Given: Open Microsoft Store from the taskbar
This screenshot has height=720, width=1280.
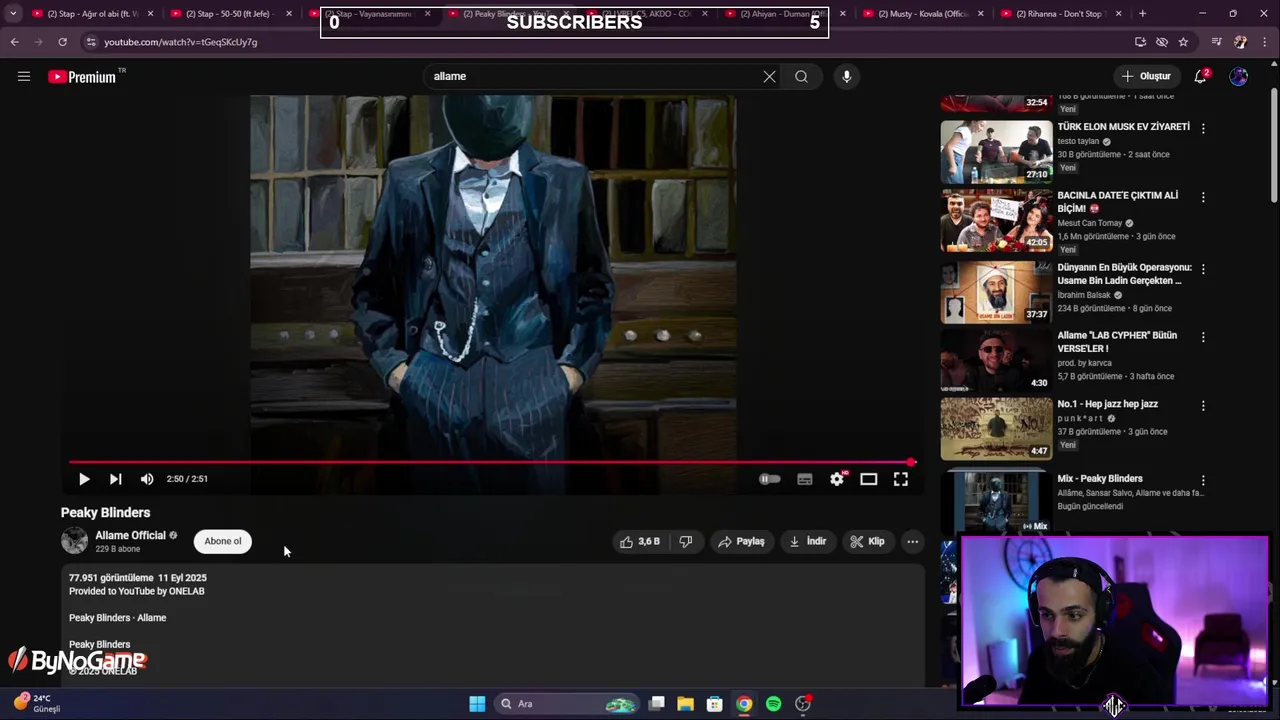Looking at the screenshot, I should (x=714, y=704).
